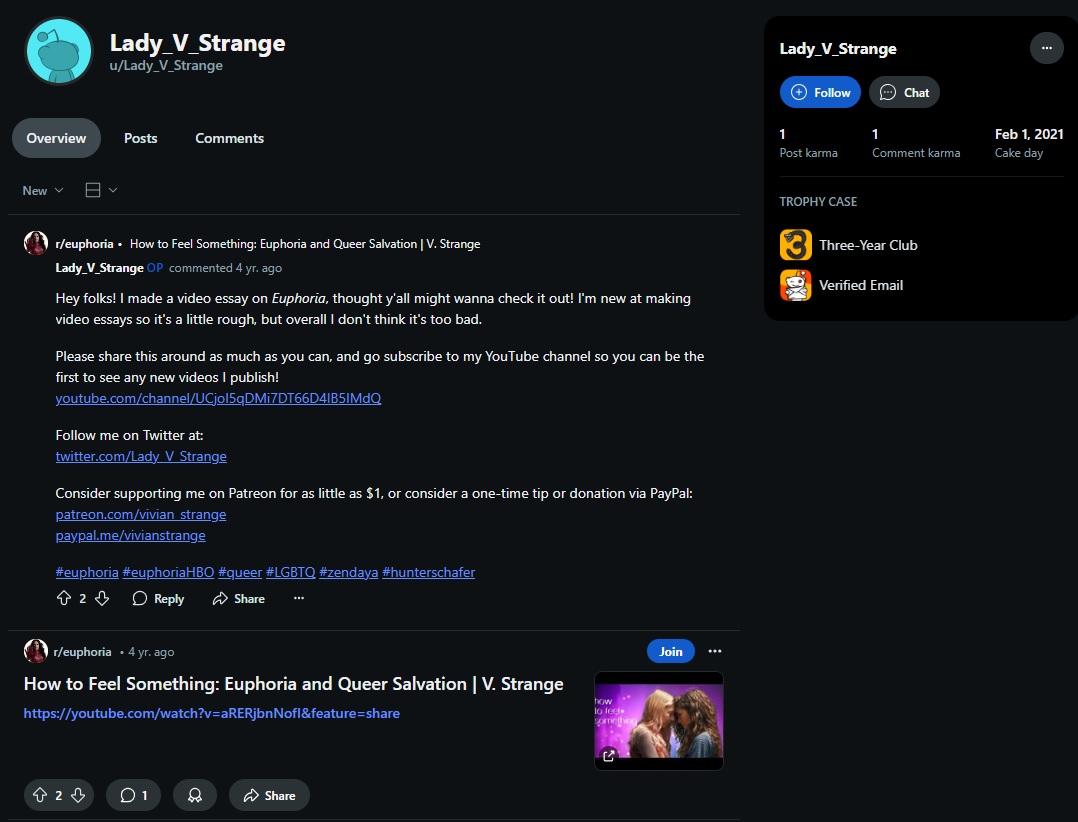Click the #euphoria hashtag

[x=87, y=573]
